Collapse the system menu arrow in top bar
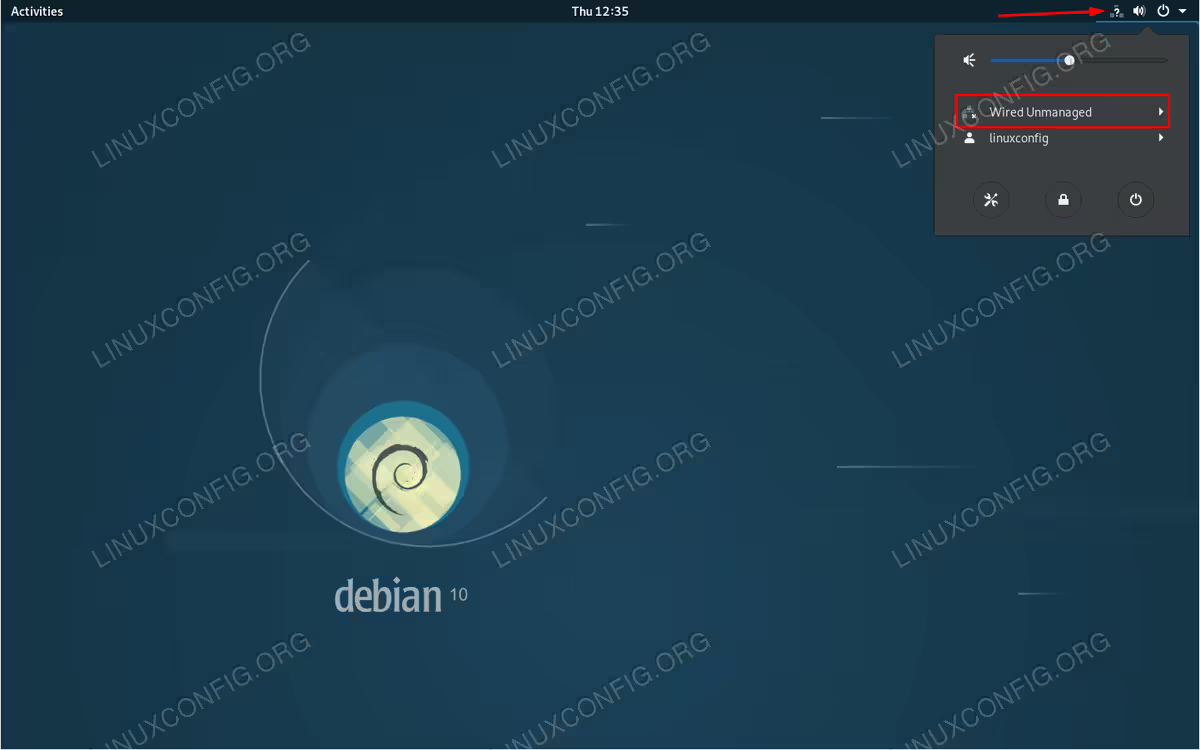 click(1182, 11)
